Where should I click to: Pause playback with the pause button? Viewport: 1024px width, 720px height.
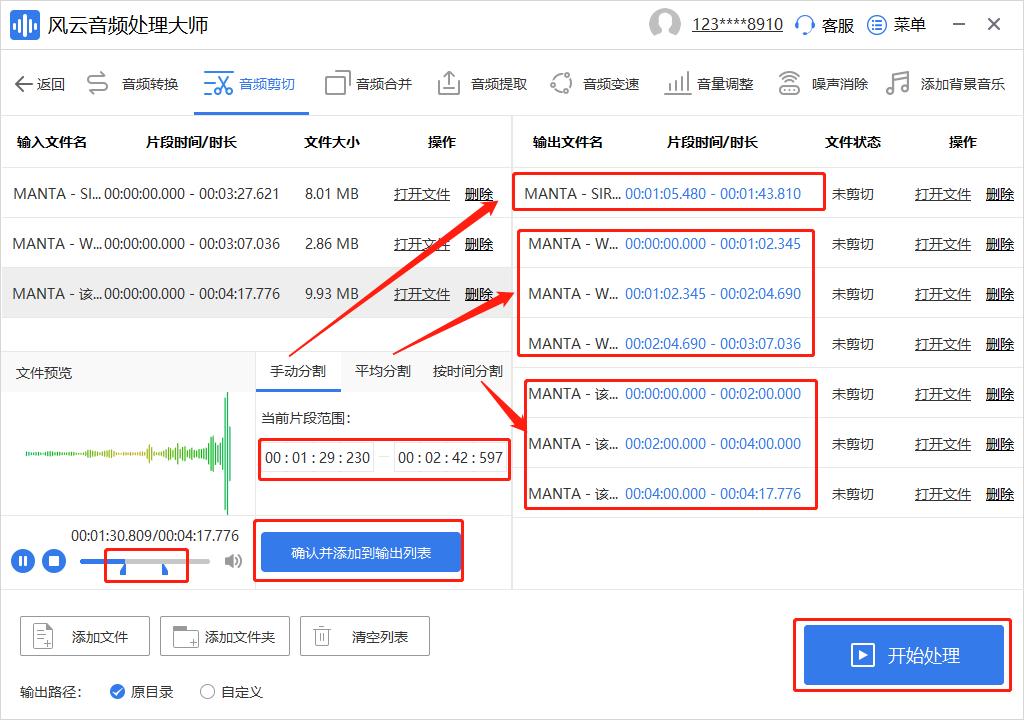coord(22,561)
